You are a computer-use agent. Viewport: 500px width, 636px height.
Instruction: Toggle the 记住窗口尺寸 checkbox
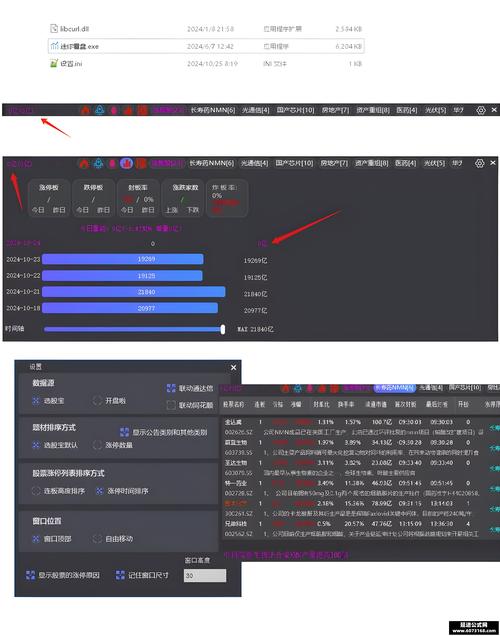pyautogui.click(x=120, y=575)
